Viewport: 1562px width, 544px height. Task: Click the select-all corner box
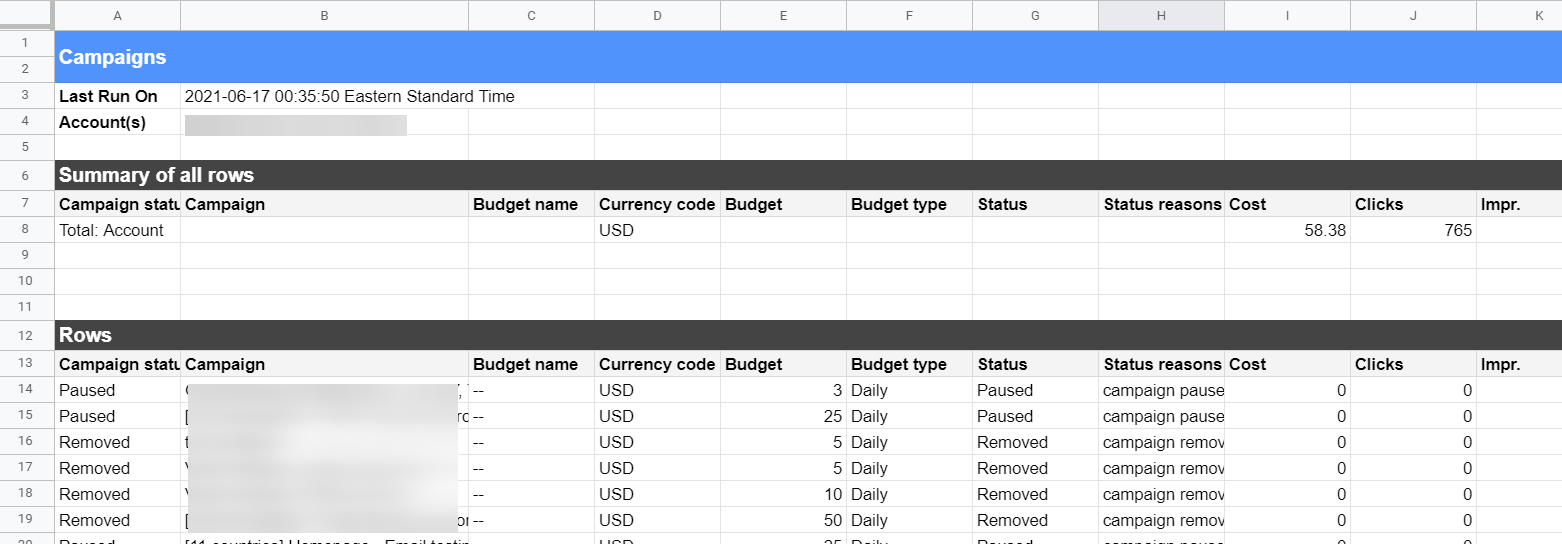click(27, 15)
